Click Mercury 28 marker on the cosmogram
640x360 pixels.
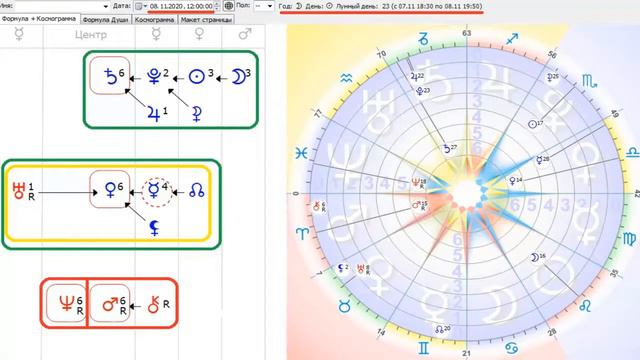click(542, 160)
